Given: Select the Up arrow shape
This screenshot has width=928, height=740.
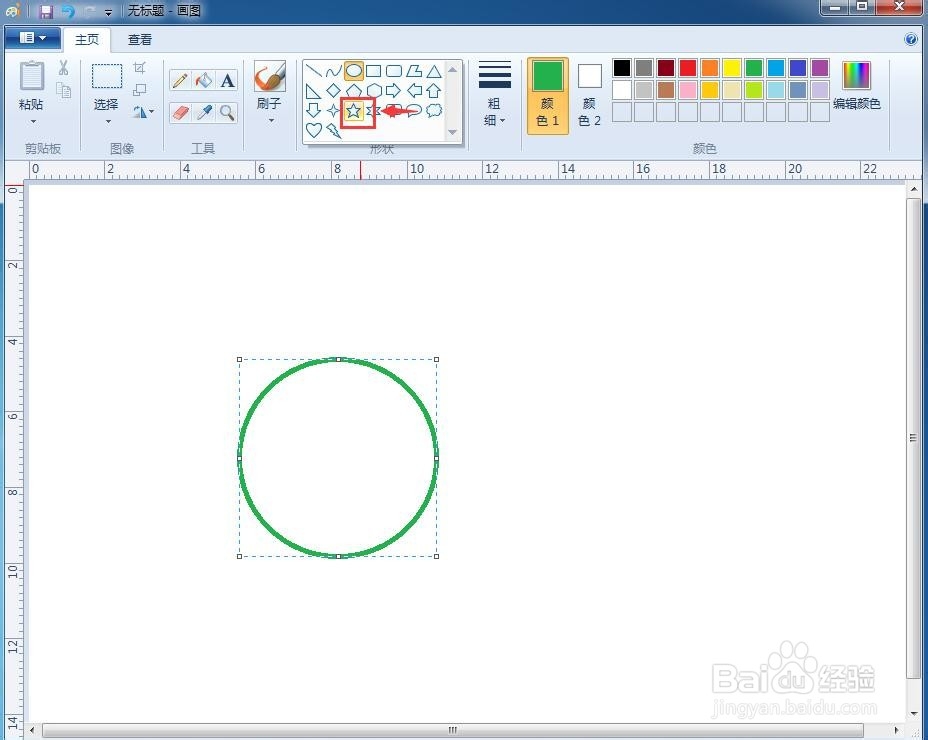Looking at the screenshot, I should pos(434,91).
